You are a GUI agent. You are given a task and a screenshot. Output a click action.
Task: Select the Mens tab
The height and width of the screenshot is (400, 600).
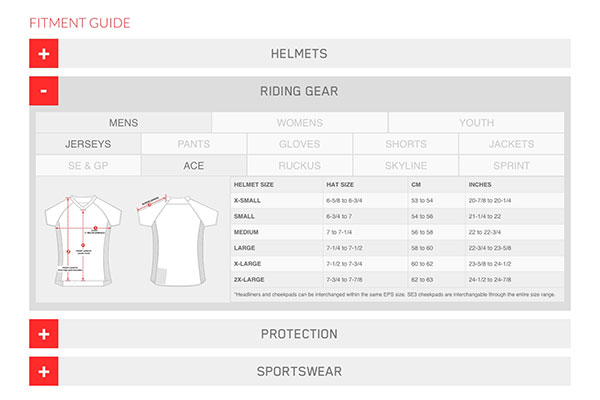pos(123,123)
